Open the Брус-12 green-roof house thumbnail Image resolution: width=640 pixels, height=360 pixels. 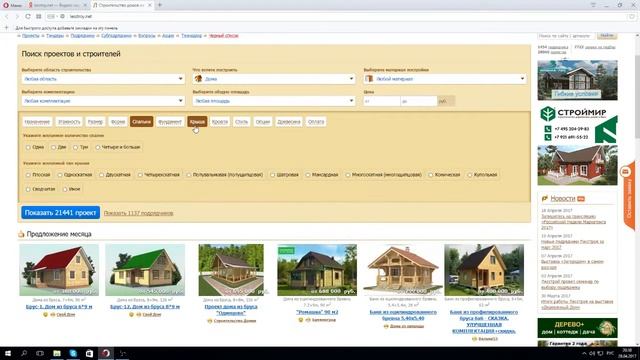145,270
